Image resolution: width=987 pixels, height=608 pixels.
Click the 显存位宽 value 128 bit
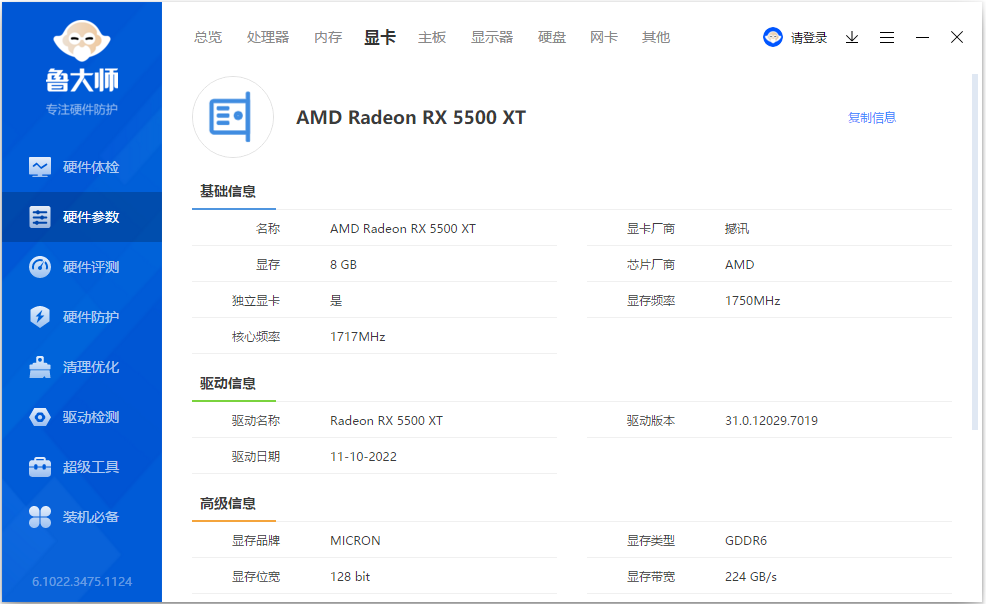pos(350,577)
